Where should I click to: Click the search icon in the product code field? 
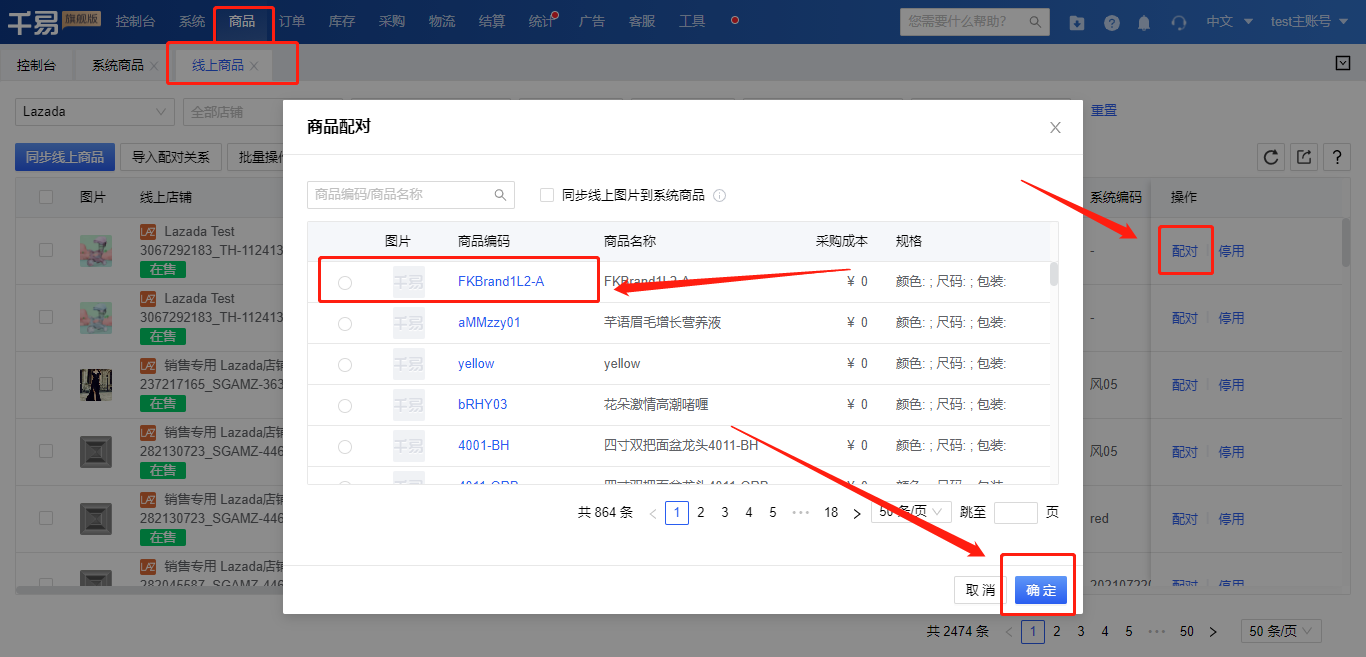tap(500, 195)
